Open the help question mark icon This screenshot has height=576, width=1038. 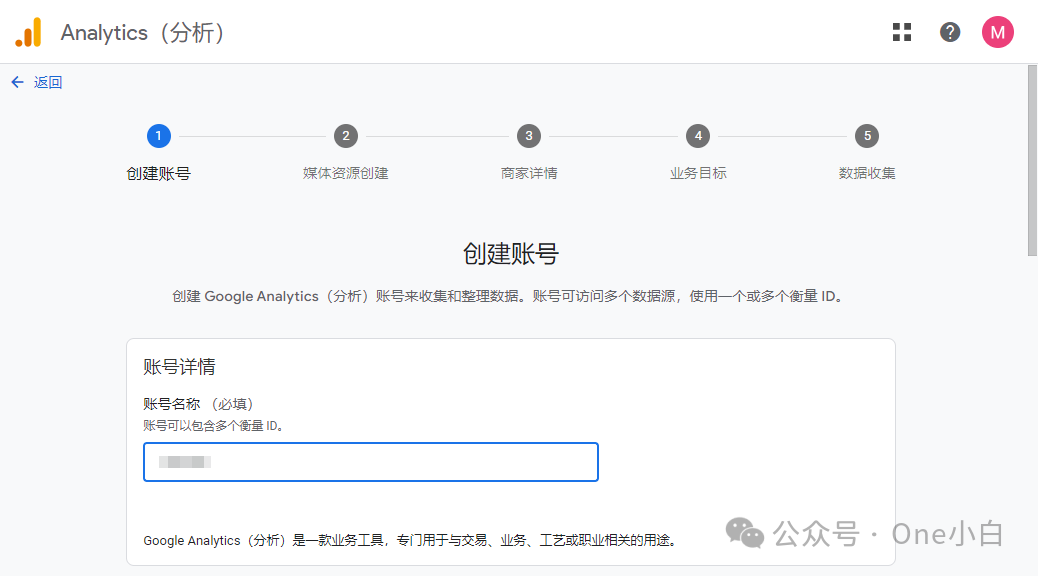(950, 32)
